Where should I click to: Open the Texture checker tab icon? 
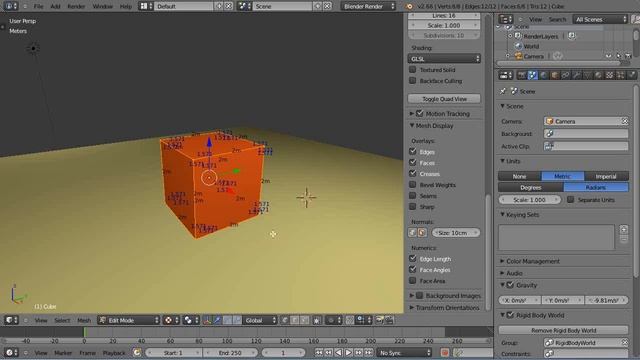pyautogui.click(x=609, y=75)
